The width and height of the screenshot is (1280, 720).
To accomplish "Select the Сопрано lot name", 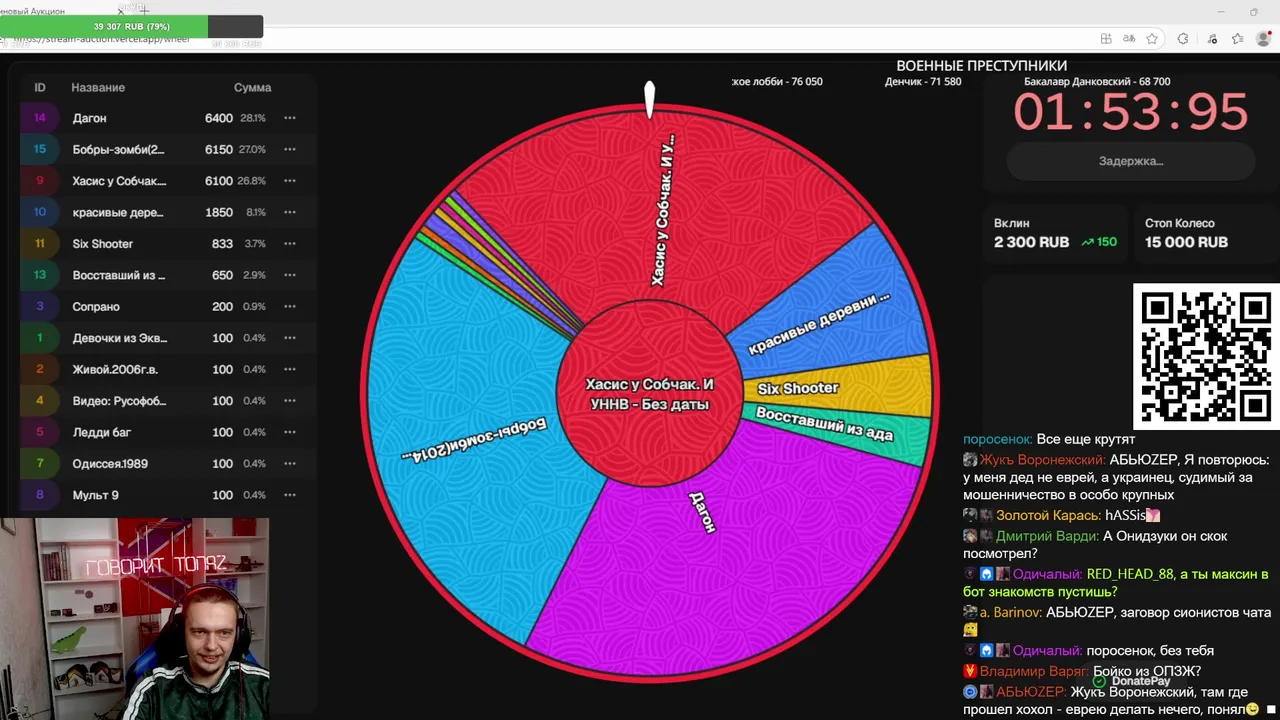I will [96, 307].
